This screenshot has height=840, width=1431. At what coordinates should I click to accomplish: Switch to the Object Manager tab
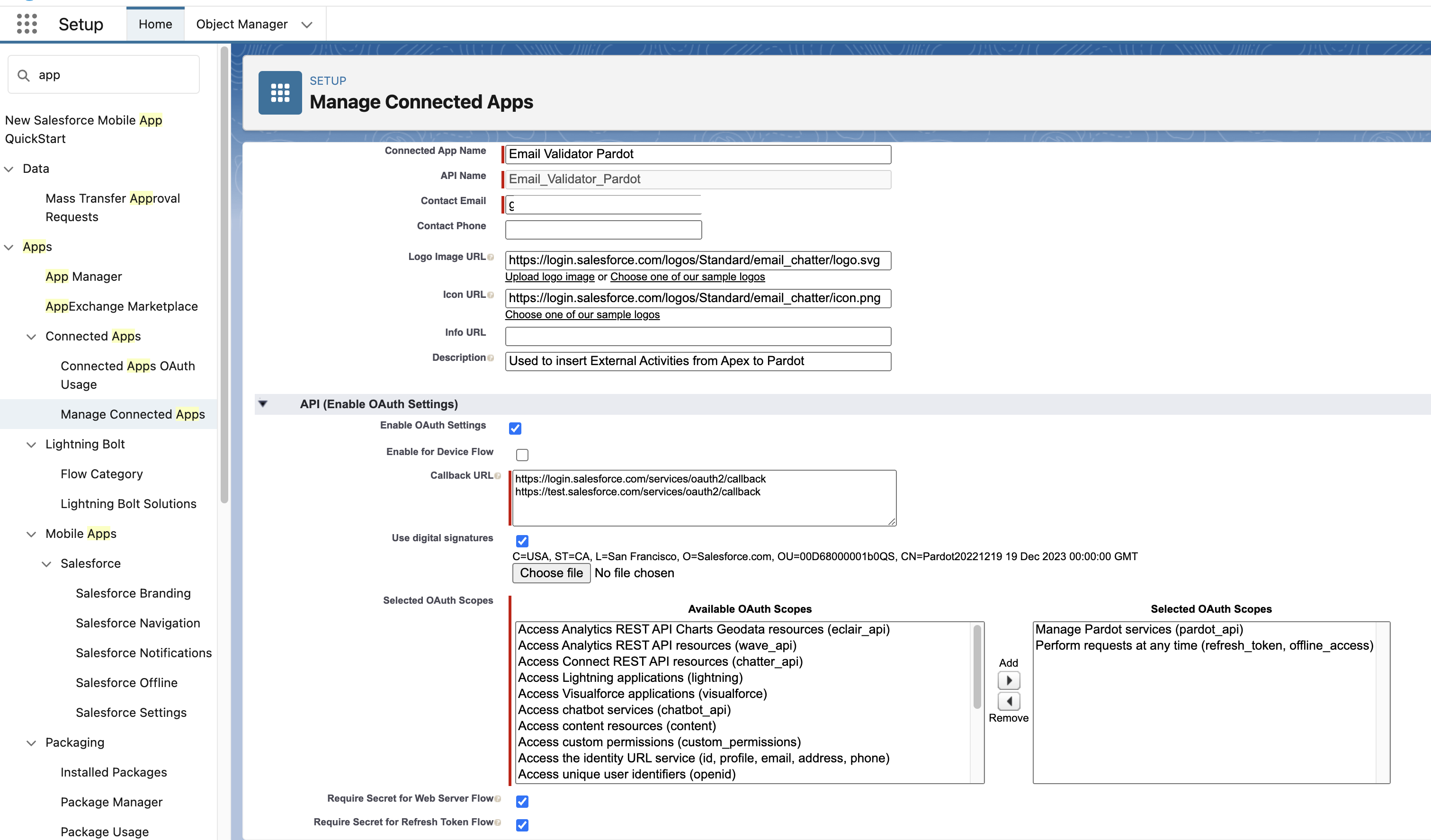[242, 24]
